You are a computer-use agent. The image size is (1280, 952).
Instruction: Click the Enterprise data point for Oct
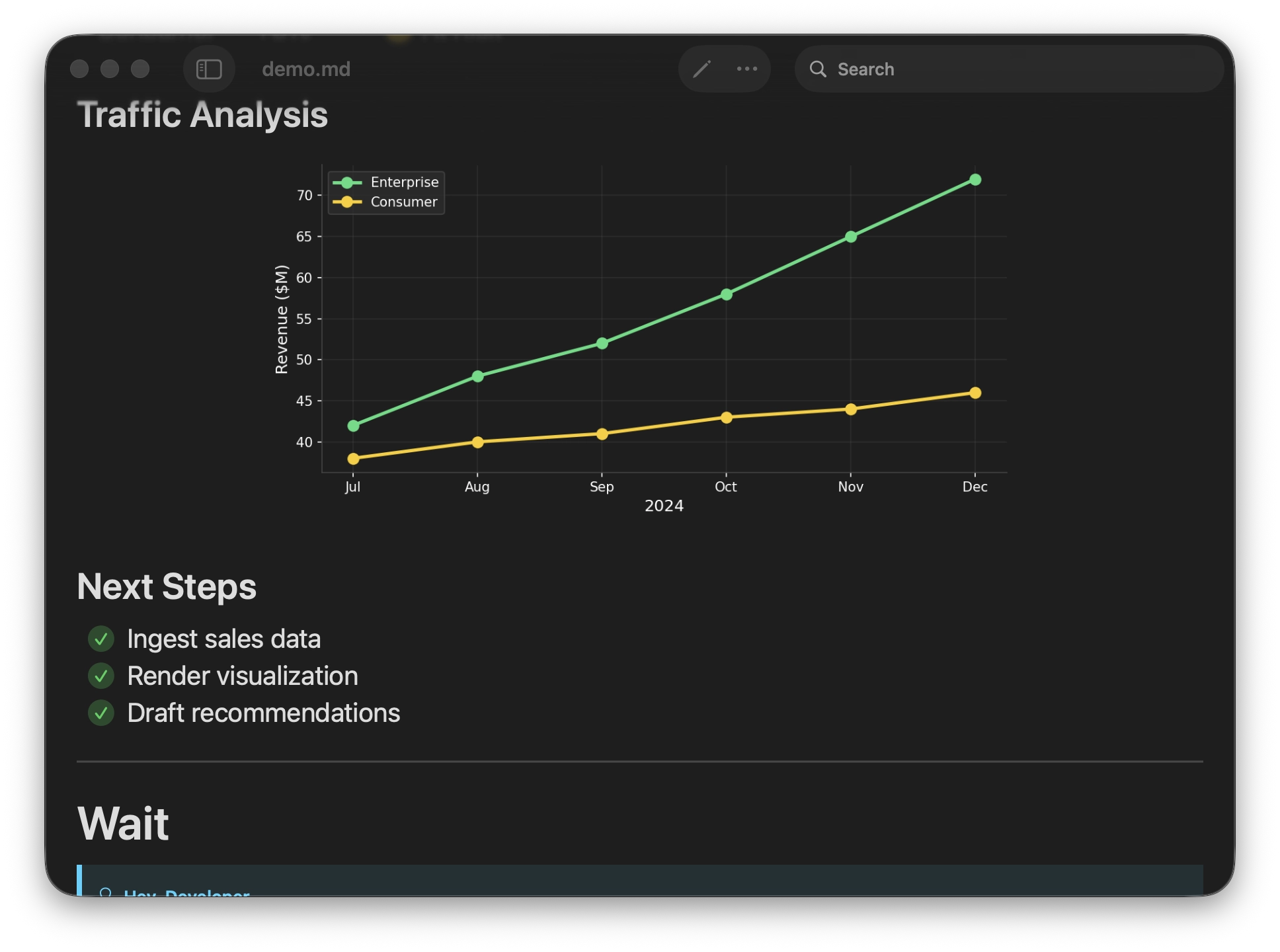(x=726, y=295)
